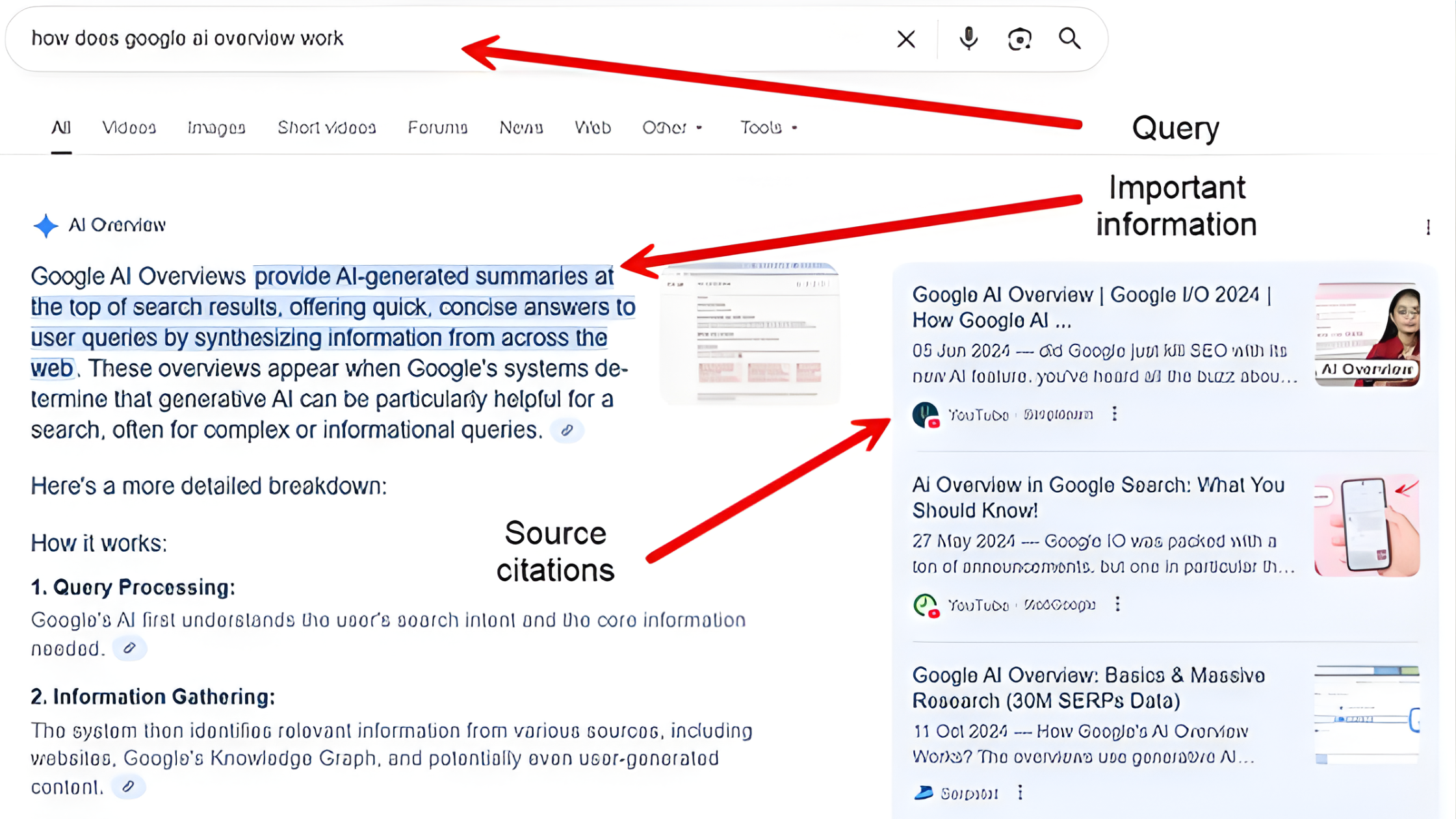
Task: Click the blue AI Overview sparkle icon
Action: 45,226
